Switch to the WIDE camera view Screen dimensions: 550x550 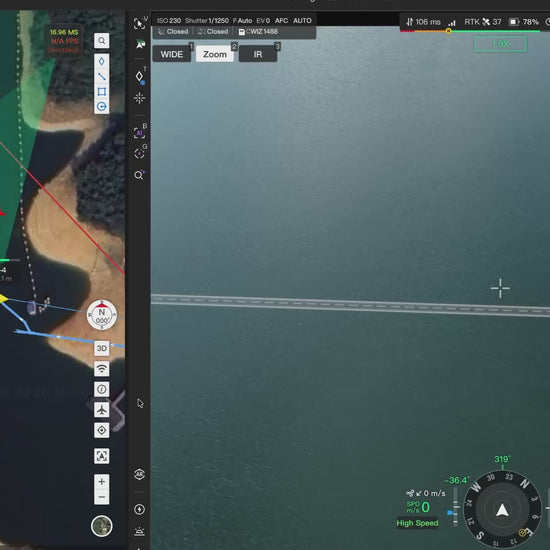click(172, 54)
